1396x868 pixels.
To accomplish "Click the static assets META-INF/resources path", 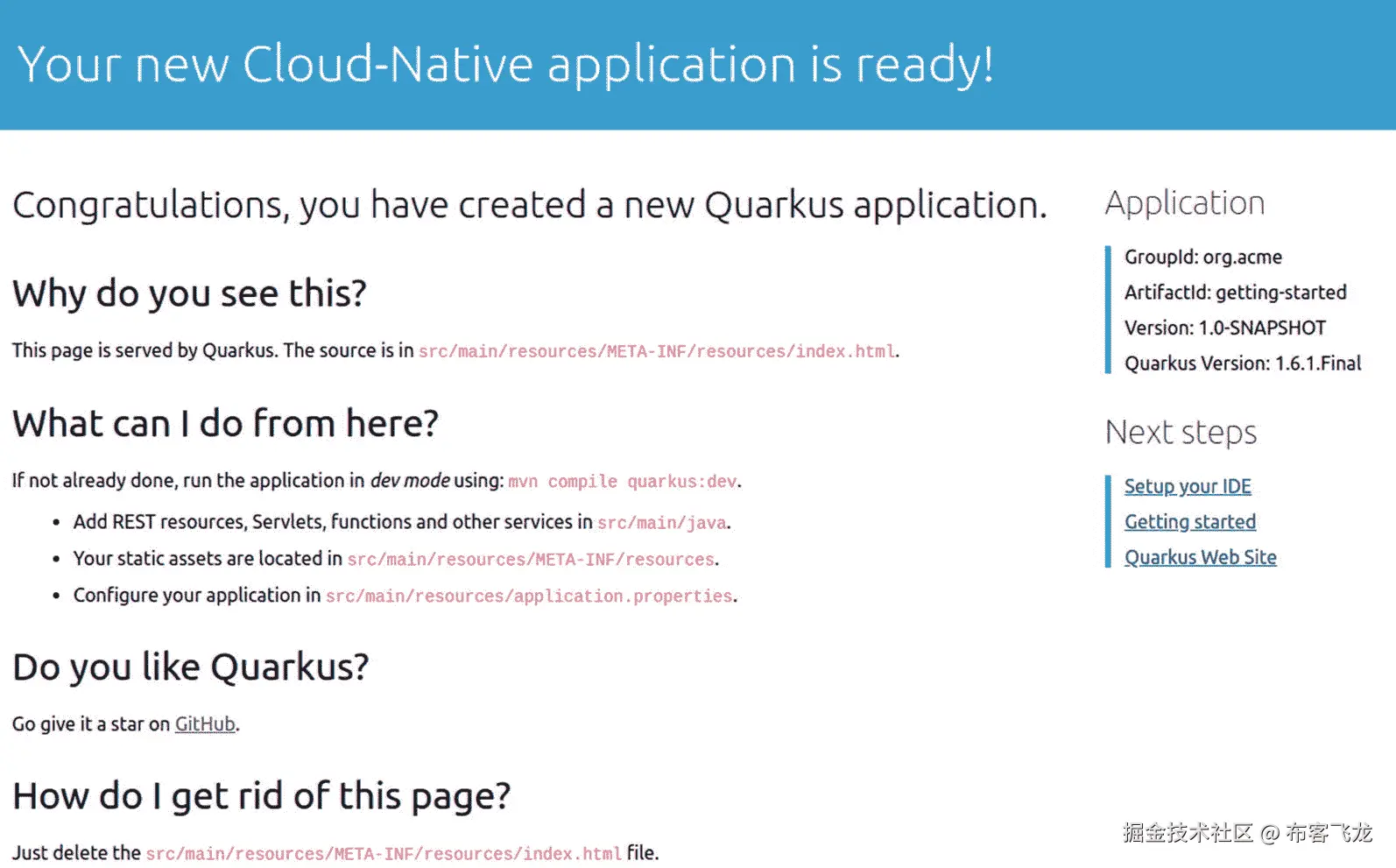I will click(x=531, y=560).
